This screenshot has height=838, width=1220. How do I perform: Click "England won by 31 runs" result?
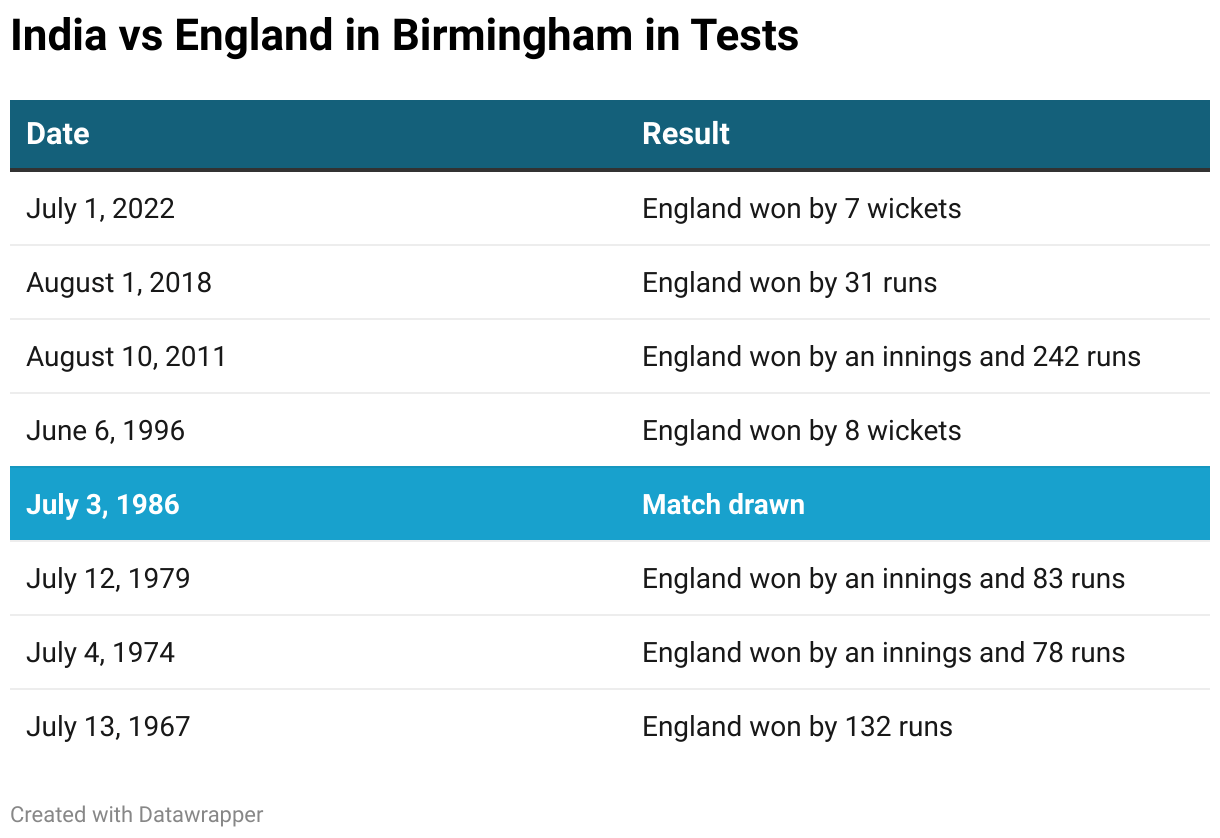coord(789,282)
